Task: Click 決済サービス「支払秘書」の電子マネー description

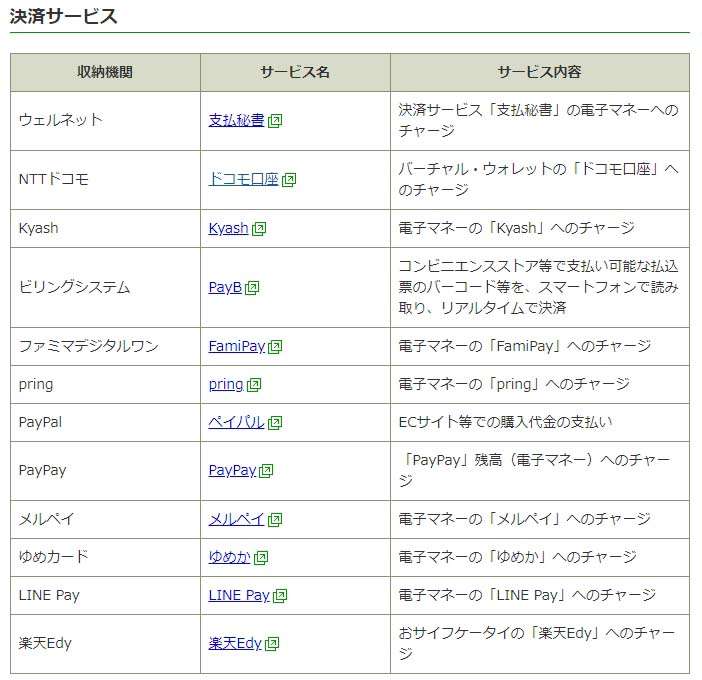Action: [x=539, y=120]
